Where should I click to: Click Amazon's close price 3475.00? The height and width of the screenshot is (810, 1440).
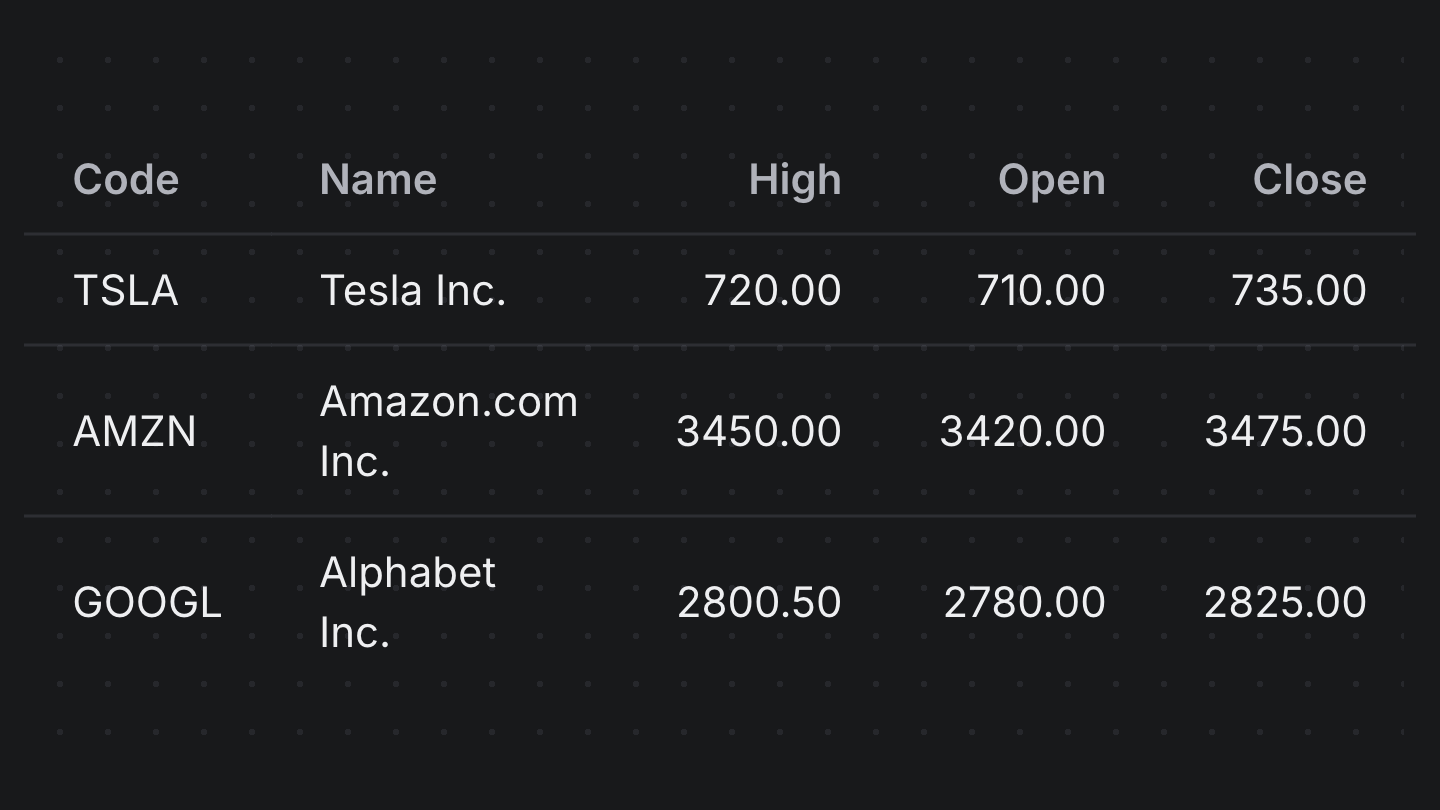click(x=1285, y=432)
